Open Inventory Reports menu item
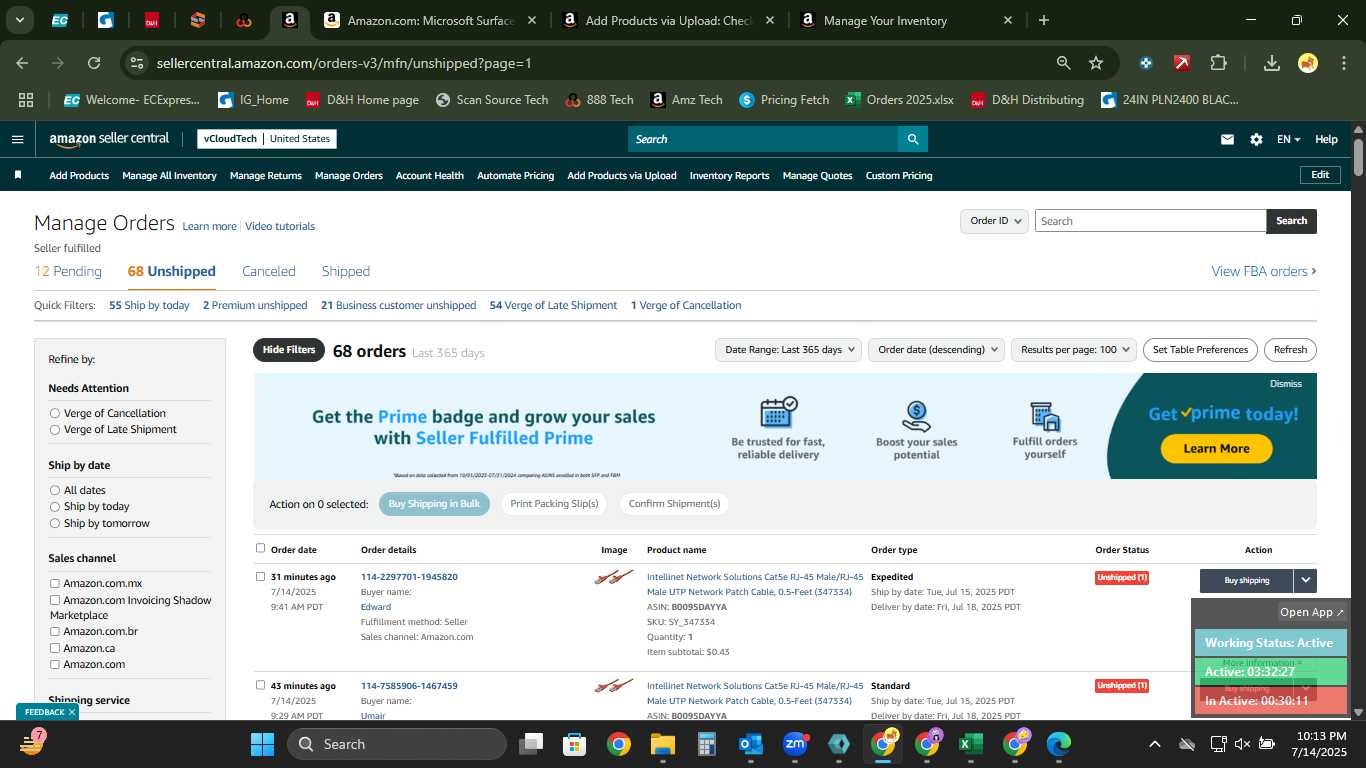The image size is (1366, 768). point(729,175)
